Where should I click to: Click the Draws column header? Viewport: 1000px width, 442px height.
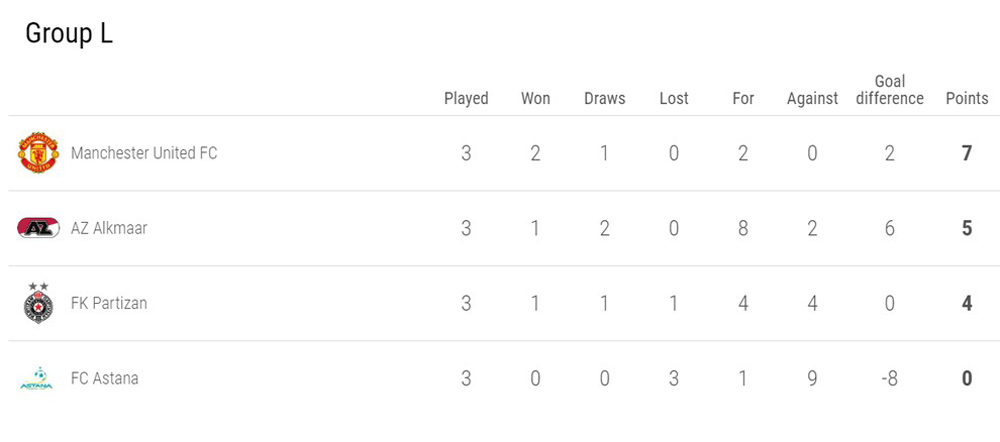[604, 98]
